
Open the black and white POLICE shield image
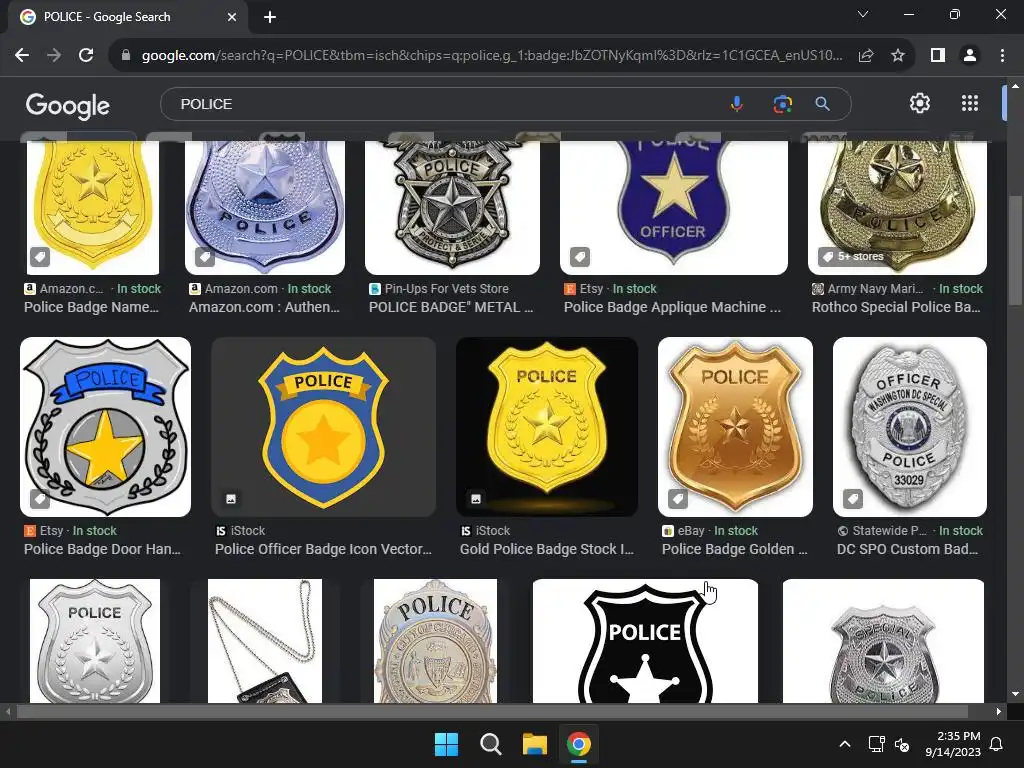[645, 641]
